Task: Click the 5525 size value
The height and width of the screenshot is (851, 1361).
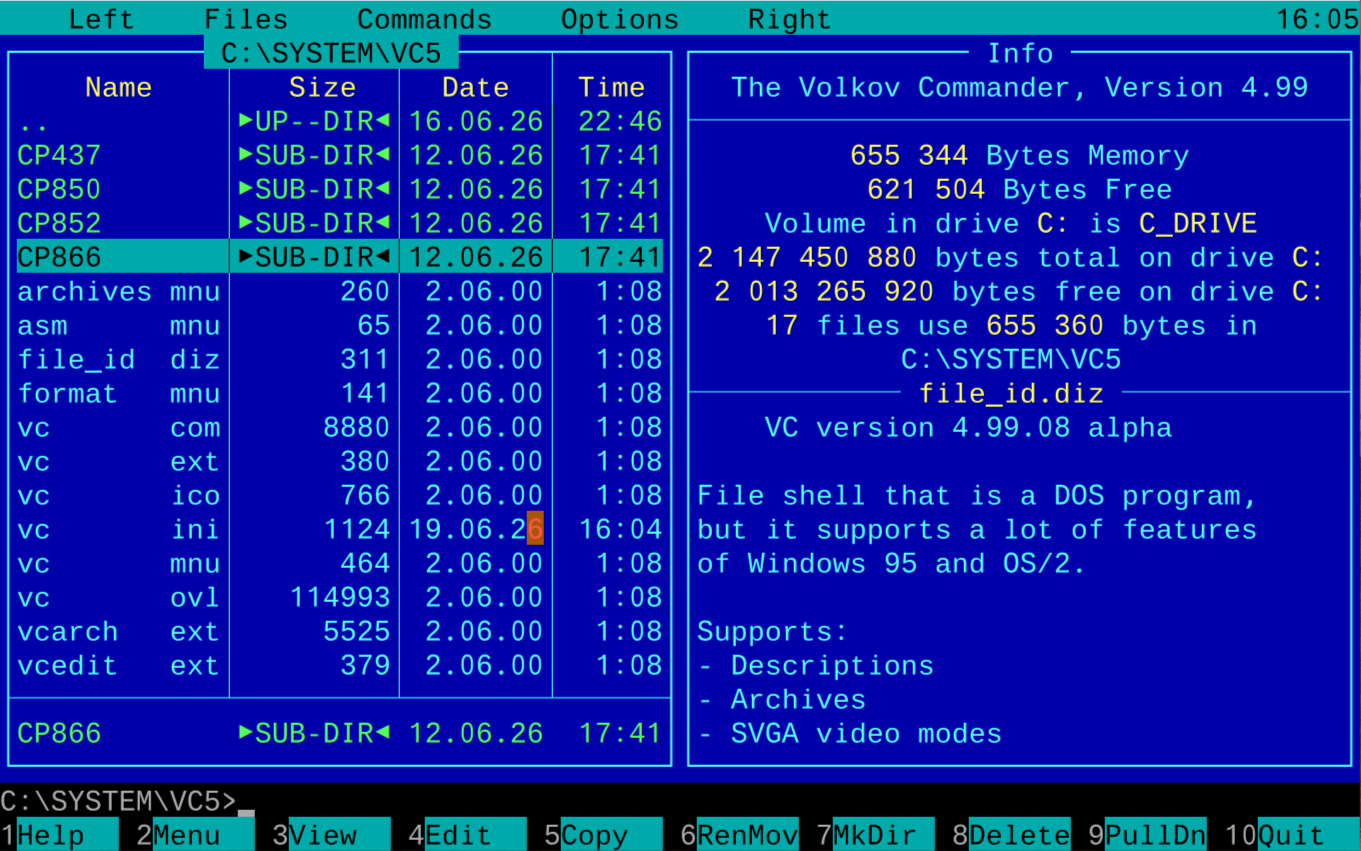Action: (x=356, y=632)
